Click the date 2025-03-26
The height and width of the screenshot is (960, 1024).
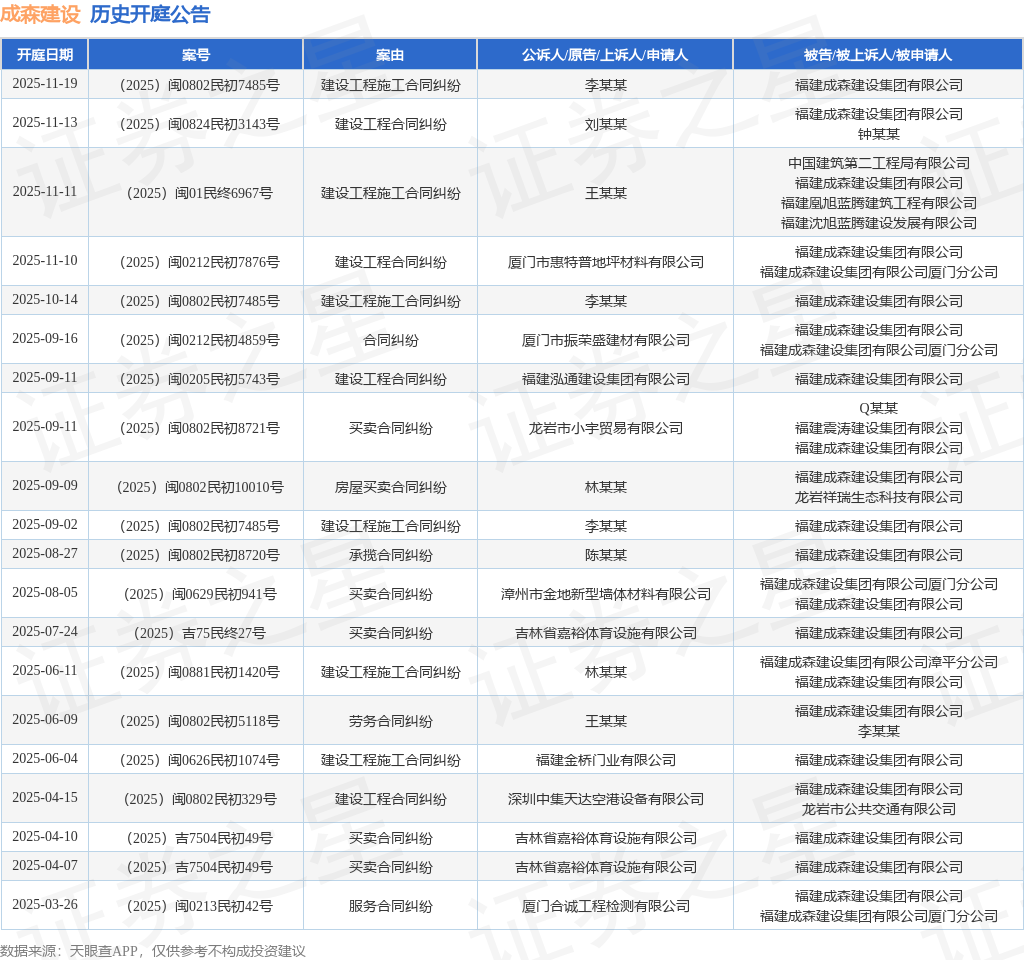(x=44, y=904)
